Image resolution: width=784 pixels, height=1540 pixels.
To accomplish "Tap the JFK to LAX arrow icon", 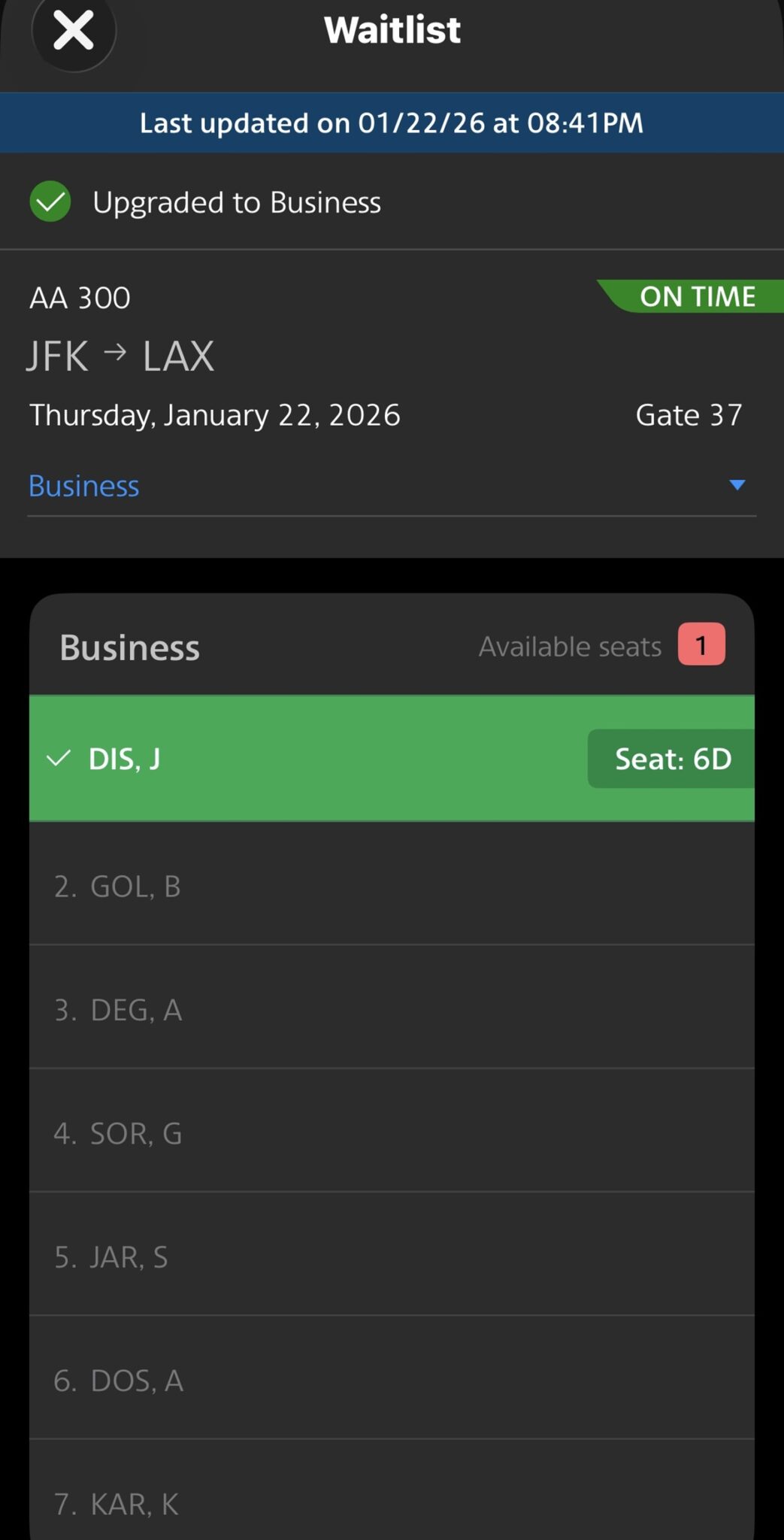I will coord(115,352).
